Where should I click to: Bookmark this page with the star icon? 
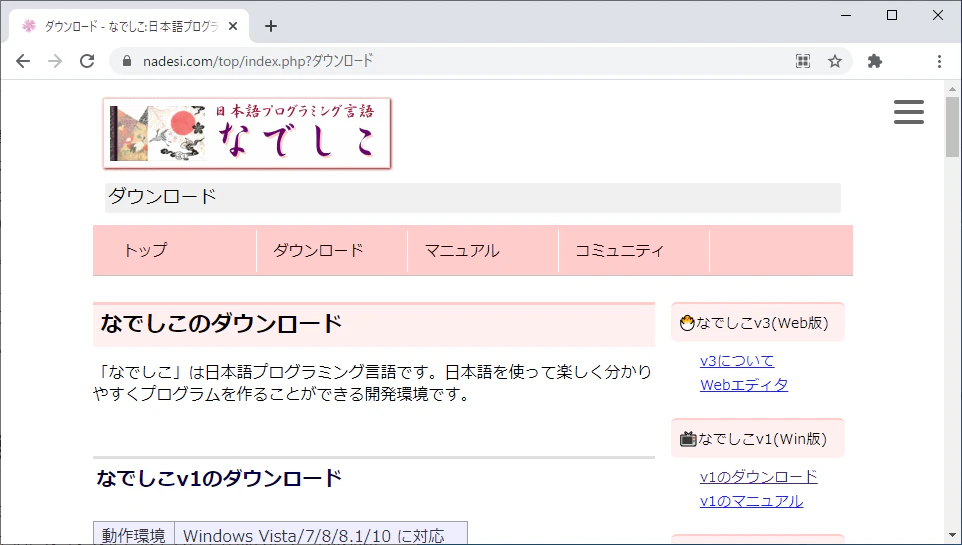click(x=834, y=61)
